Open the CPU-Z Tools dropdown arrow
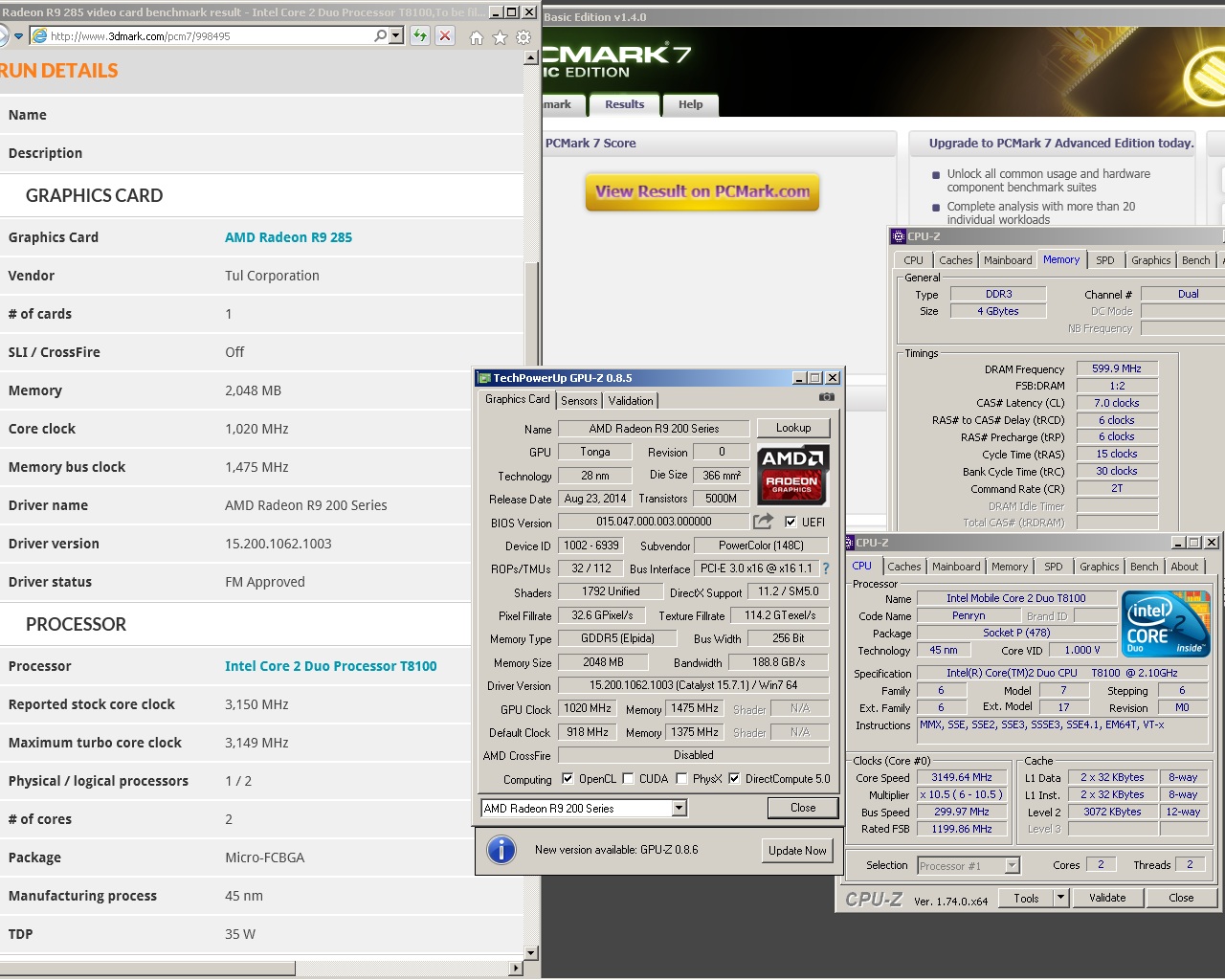 1060,898
